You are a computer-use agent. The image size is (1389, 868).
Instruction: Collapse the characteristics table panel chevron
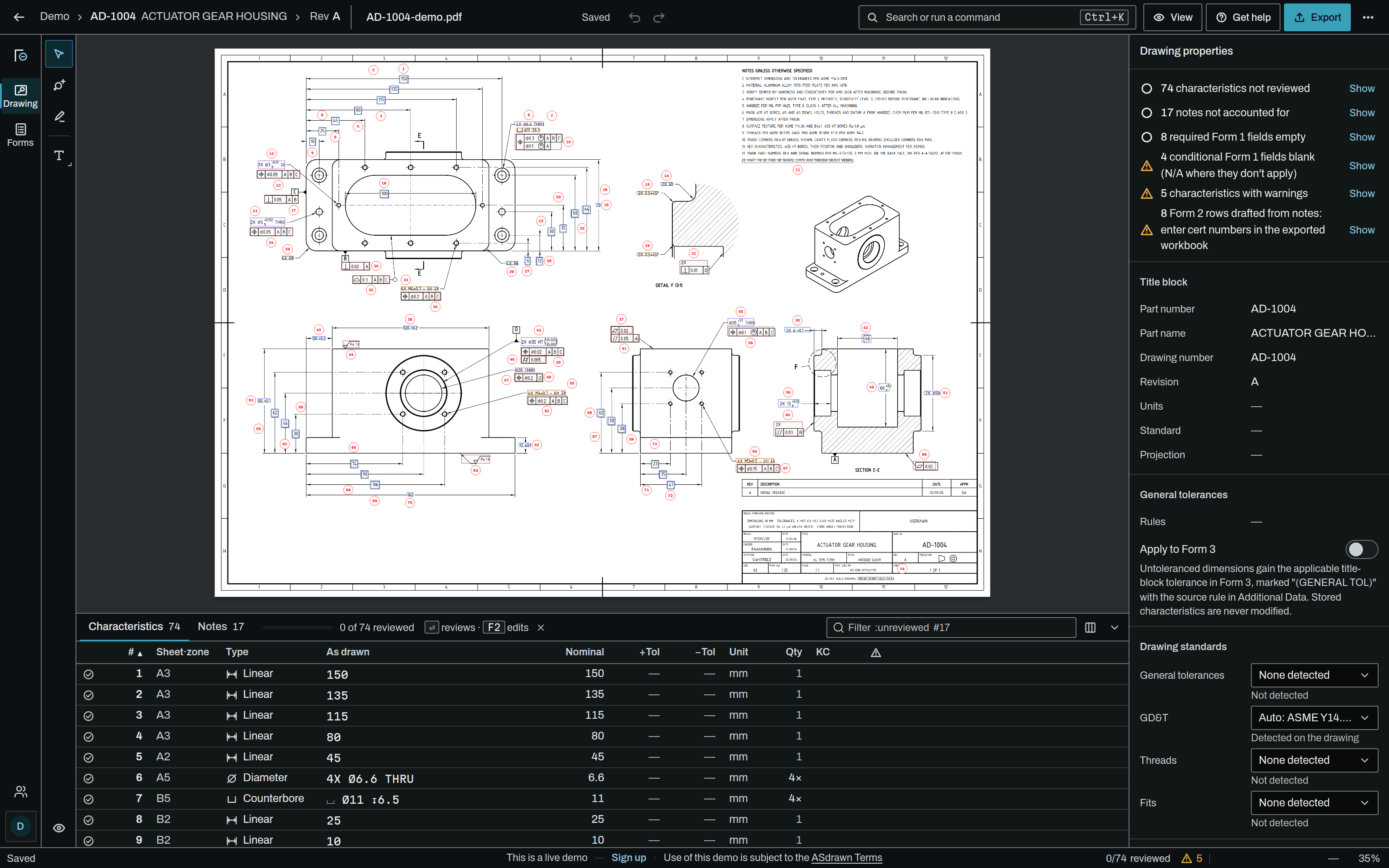click(x=1114, y=628)
